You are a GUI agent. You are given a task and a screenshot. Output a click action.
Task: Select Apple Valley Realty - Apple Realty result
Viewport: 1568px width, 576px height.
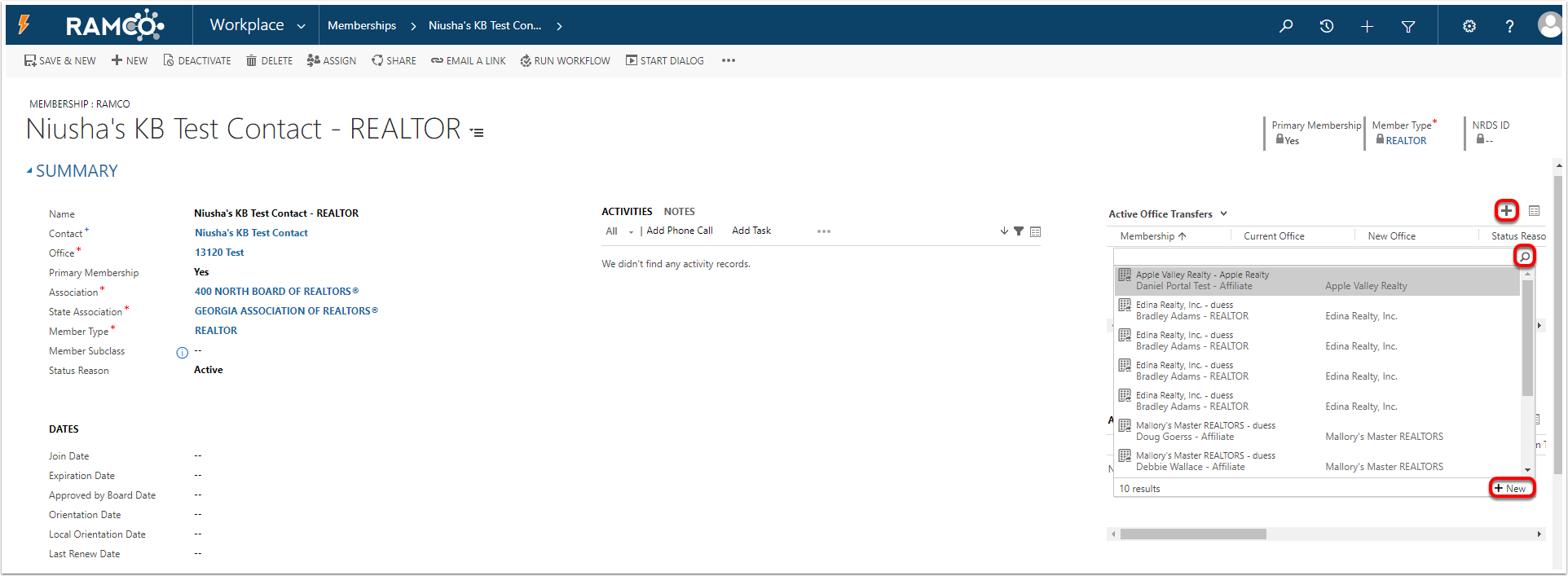click(1317, 281)
